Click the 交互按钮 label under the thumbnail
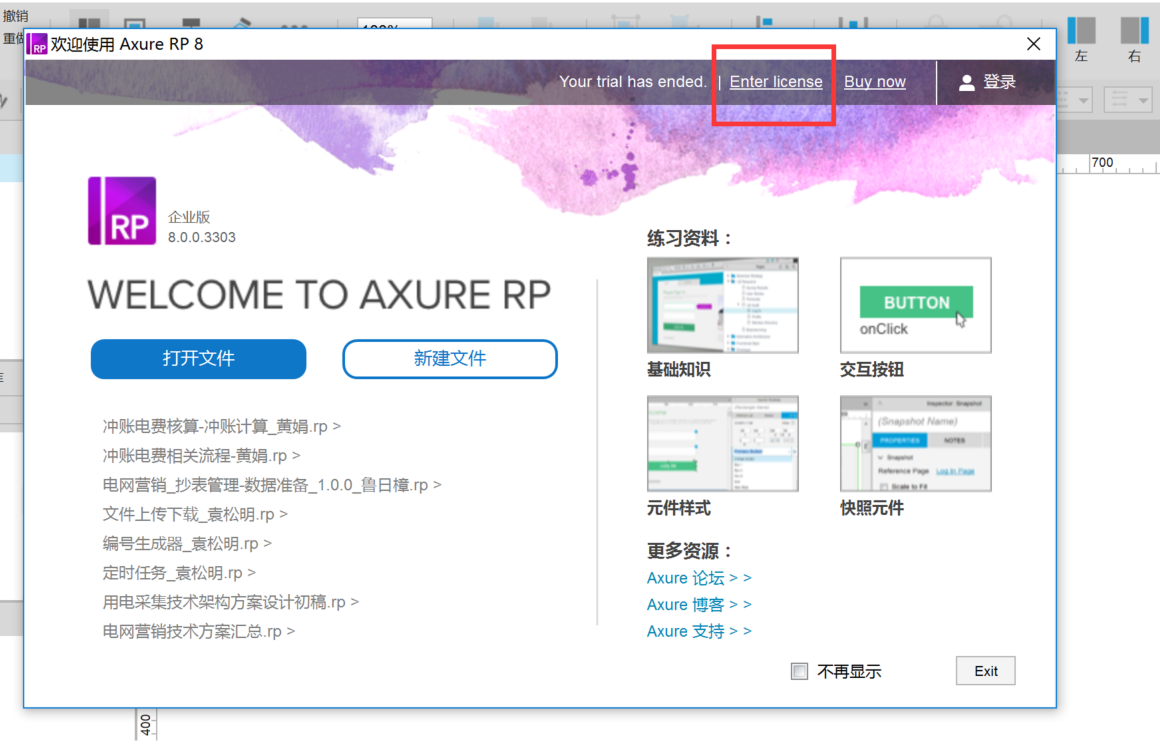Viewport: 1160px width, 742px height. pos(871,370)
